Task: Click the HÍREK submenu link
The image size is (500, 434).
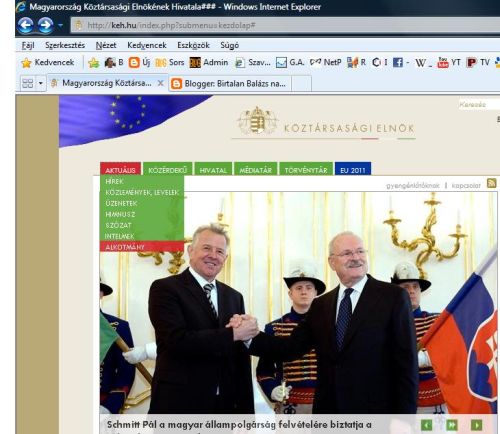Action: pos(114,181)
